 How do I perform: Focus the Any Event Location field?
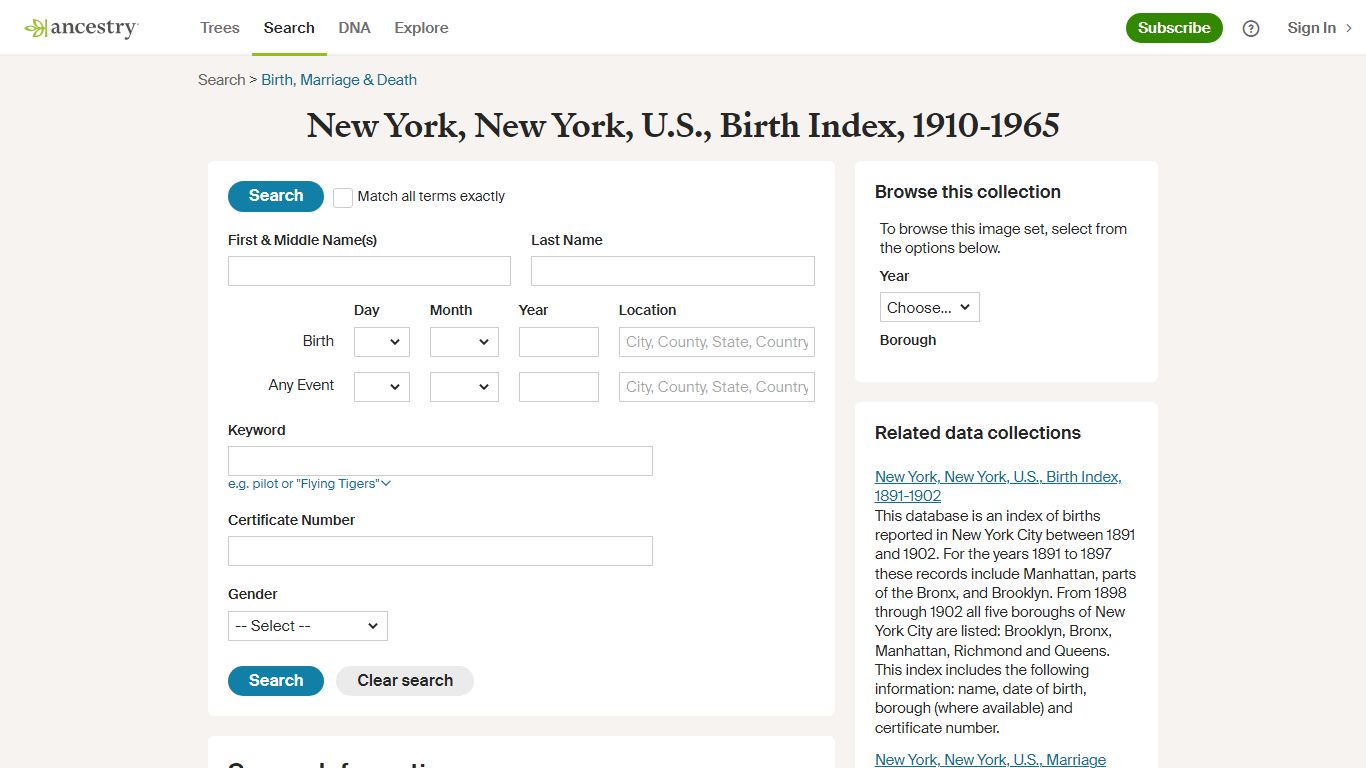pyautogui.click(x=717, y=387)
